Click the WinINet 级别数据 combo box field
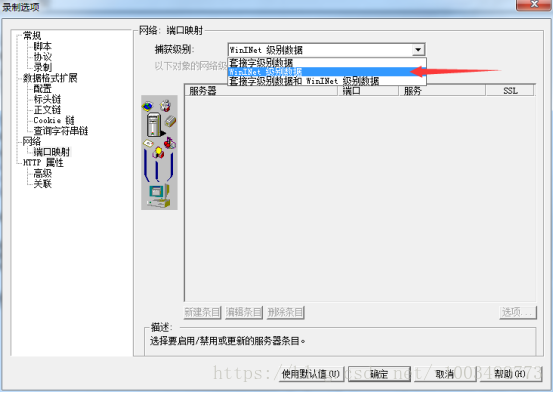 tap(326, 49)
